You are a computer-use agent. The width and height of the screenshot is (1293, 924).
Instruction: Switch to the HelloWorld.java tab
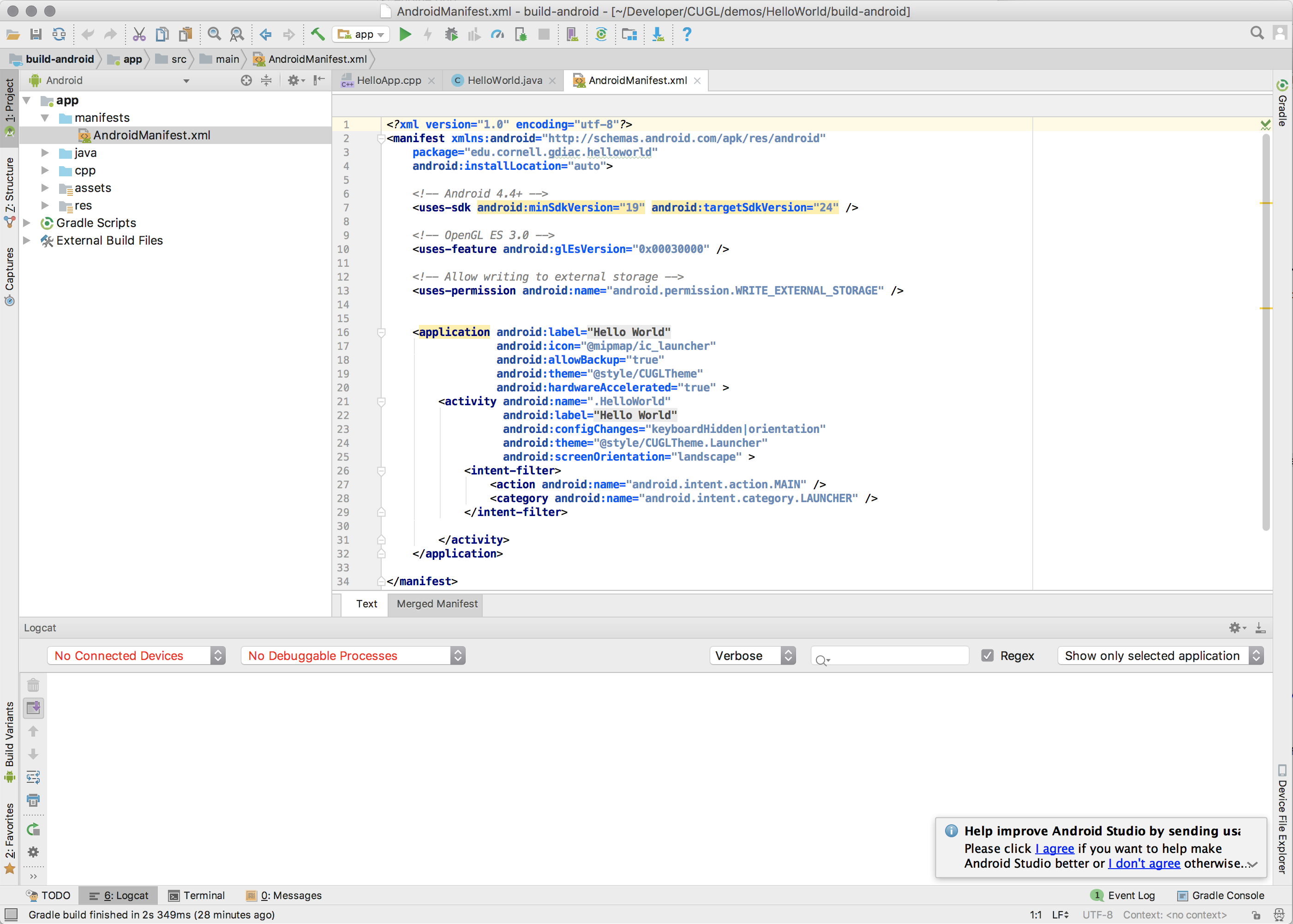(504, 81)
